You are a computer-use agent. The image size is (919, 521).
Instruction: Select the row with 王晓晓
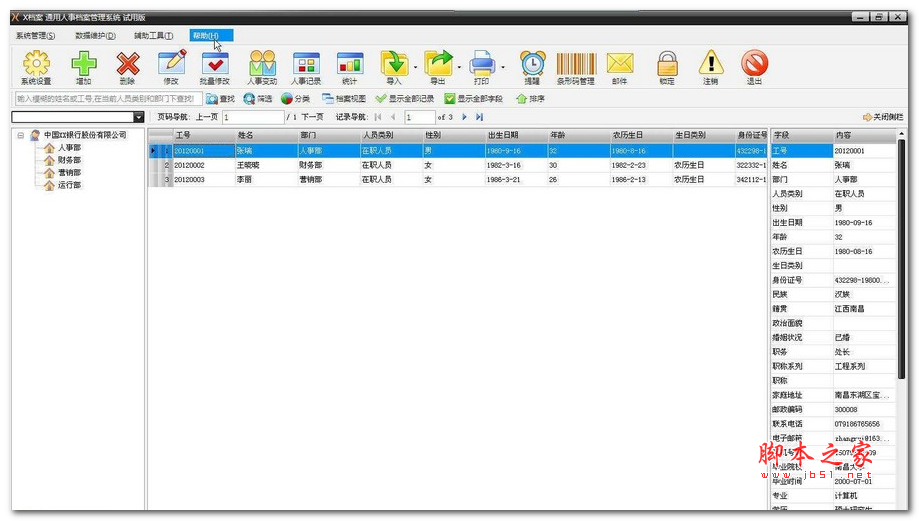point(458,165)
